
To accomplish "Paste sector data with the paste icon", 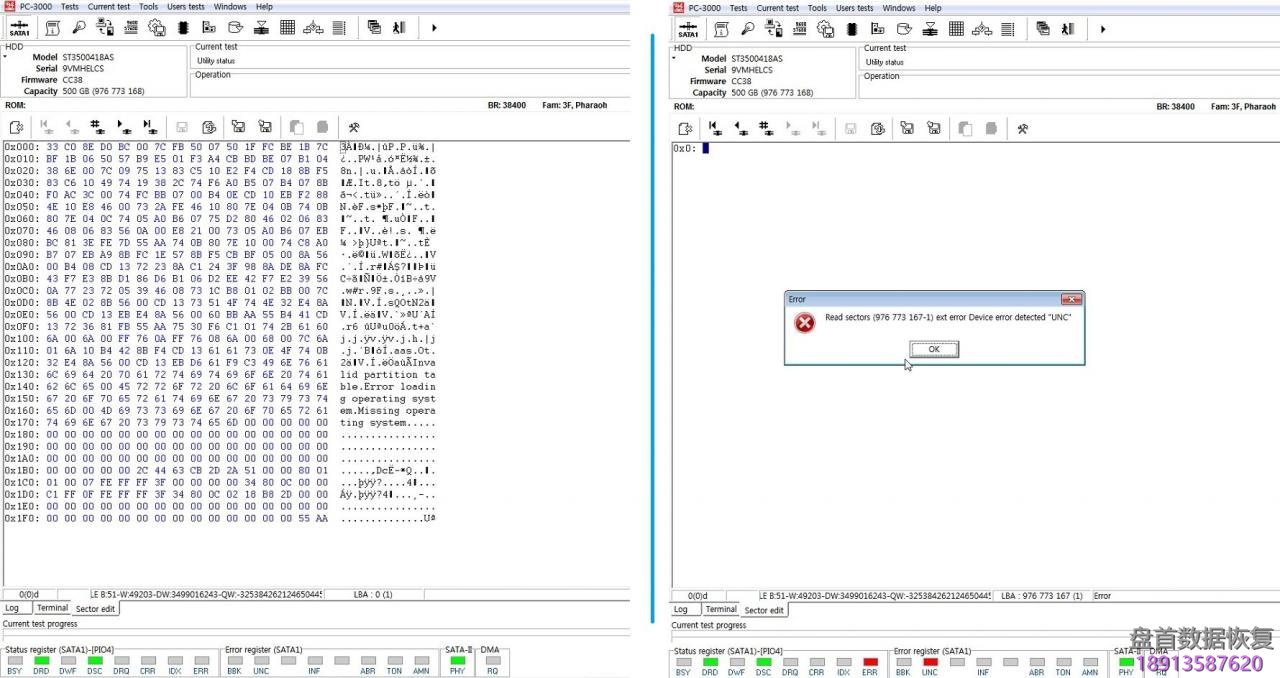I will (321, 127).
